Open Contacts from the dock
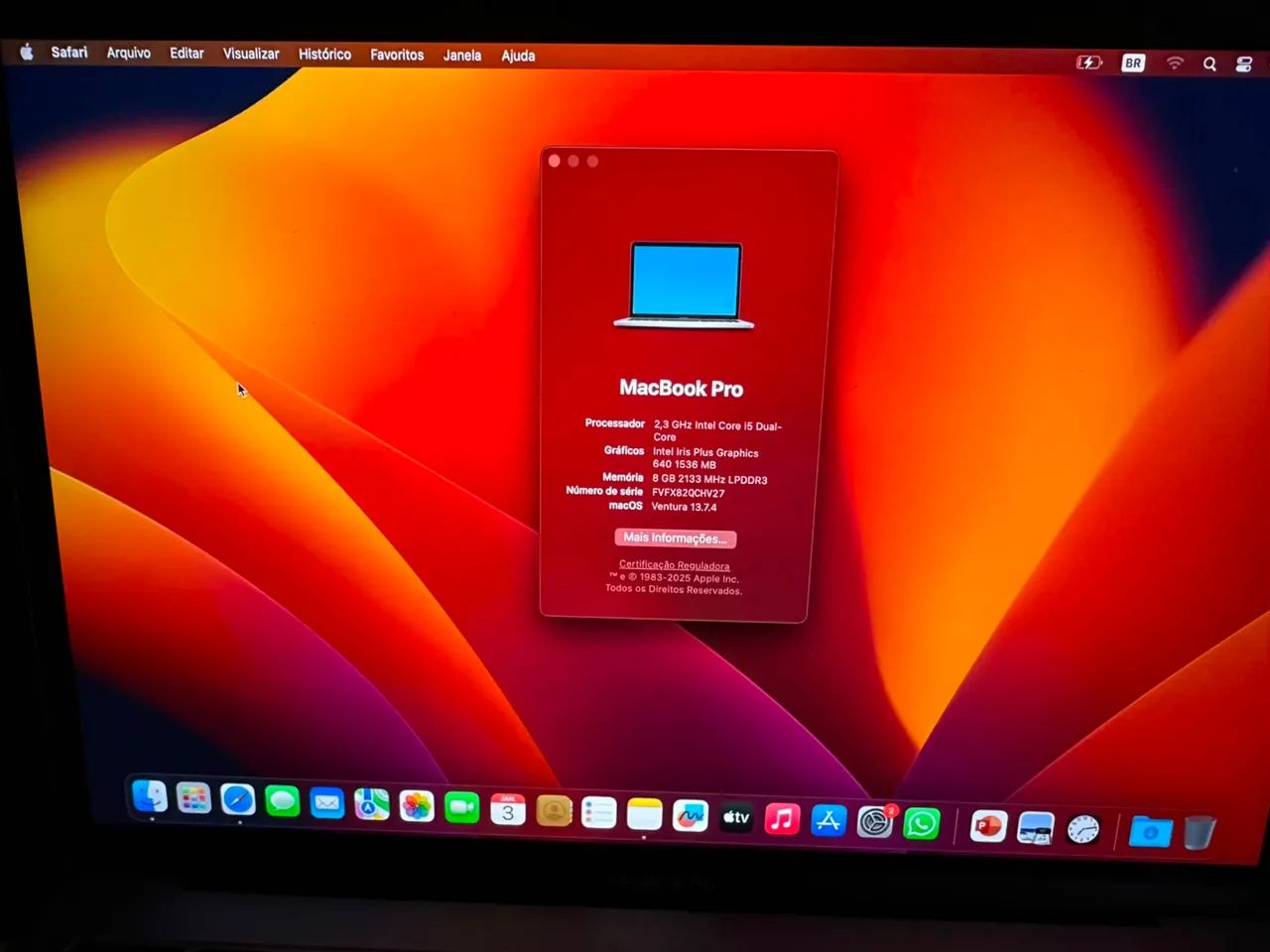The image size is (1270, 952). click(554, 812)
